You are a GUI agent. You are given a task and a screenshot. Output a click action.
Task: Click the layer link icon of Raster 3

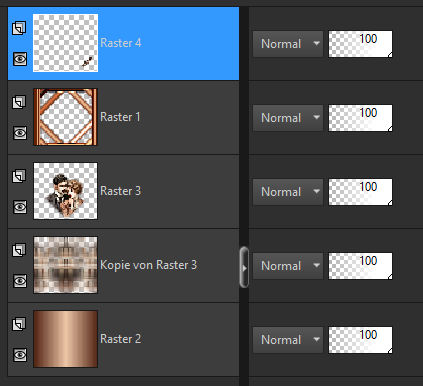coord(19,176)
